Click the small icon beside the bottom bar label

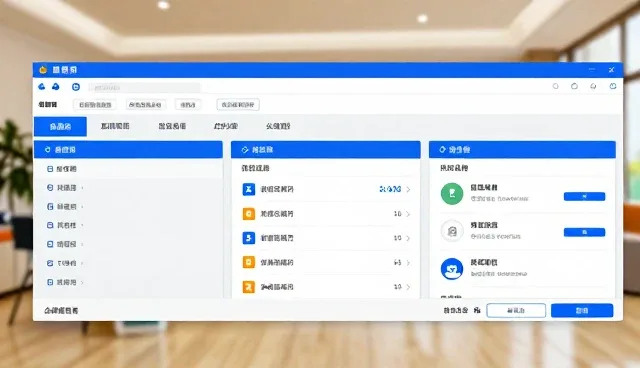point(477,310)
